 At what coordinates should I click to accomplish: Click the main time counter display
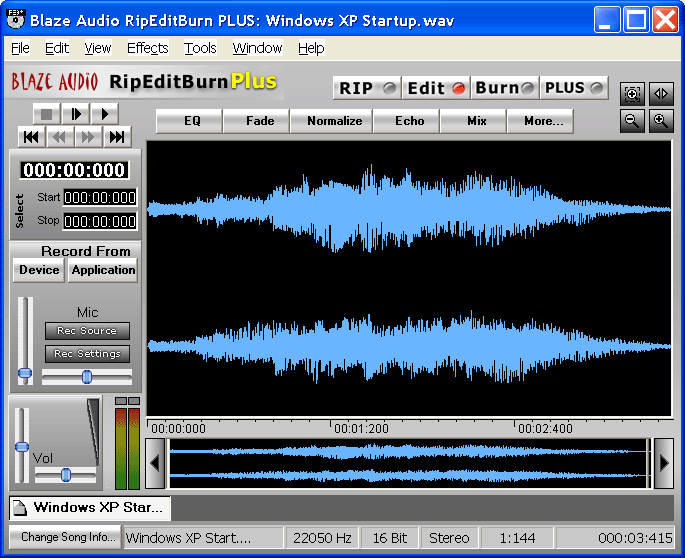(x=74, y=170)
